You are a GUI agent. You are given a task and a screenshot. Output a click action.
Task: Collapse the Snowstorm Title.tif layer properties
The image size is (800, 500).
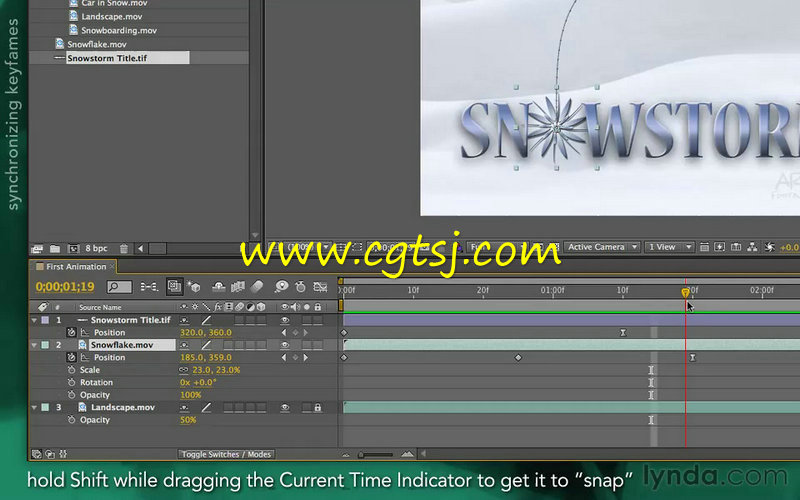tap(34, 320)
